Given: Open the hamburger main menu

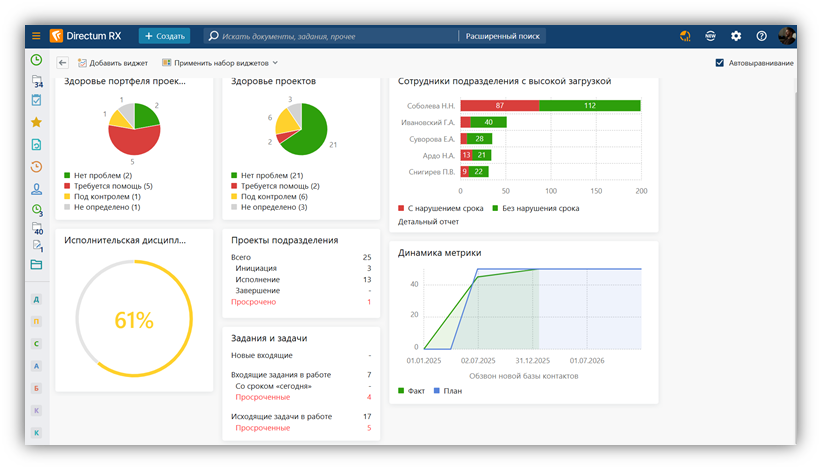Looking at the screenshot, I should point(36,36).
